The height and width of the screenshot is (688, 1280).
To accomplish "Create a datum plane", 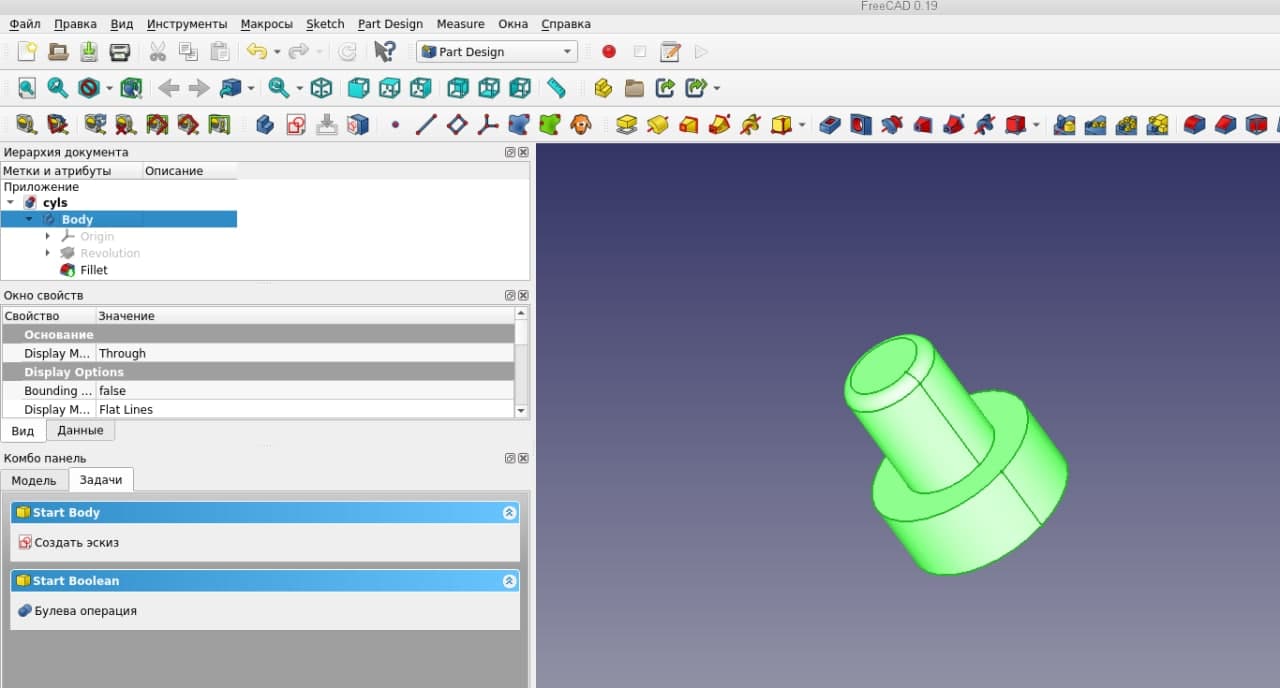I will click(457, 124).
